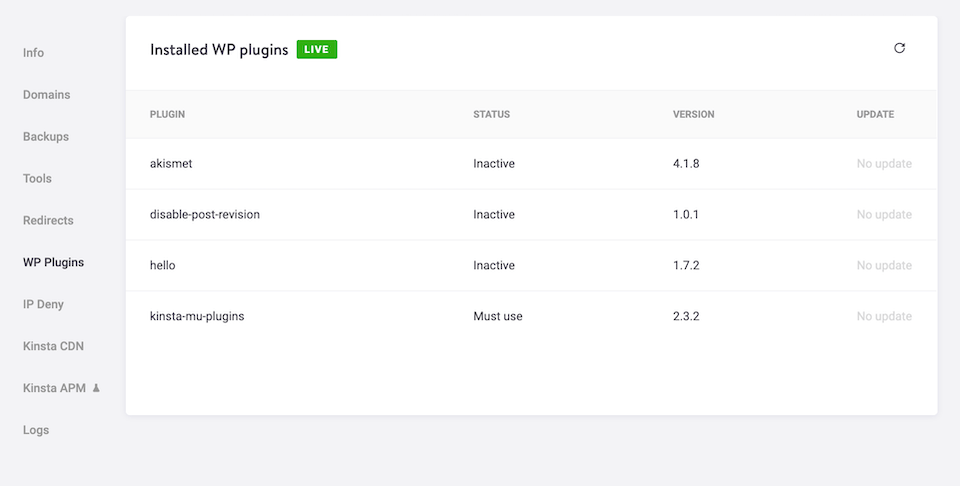The width and height of the screenshot is (960, 486).
Task: Navigate to Redirects
Action: 48,221
